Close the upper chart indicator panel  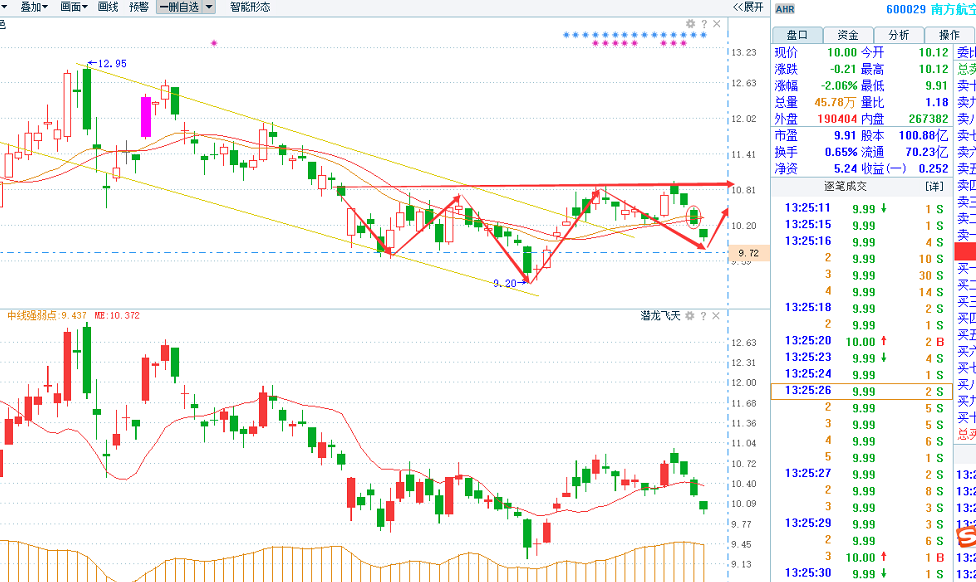pyautogui.click(x=716, y=24)
